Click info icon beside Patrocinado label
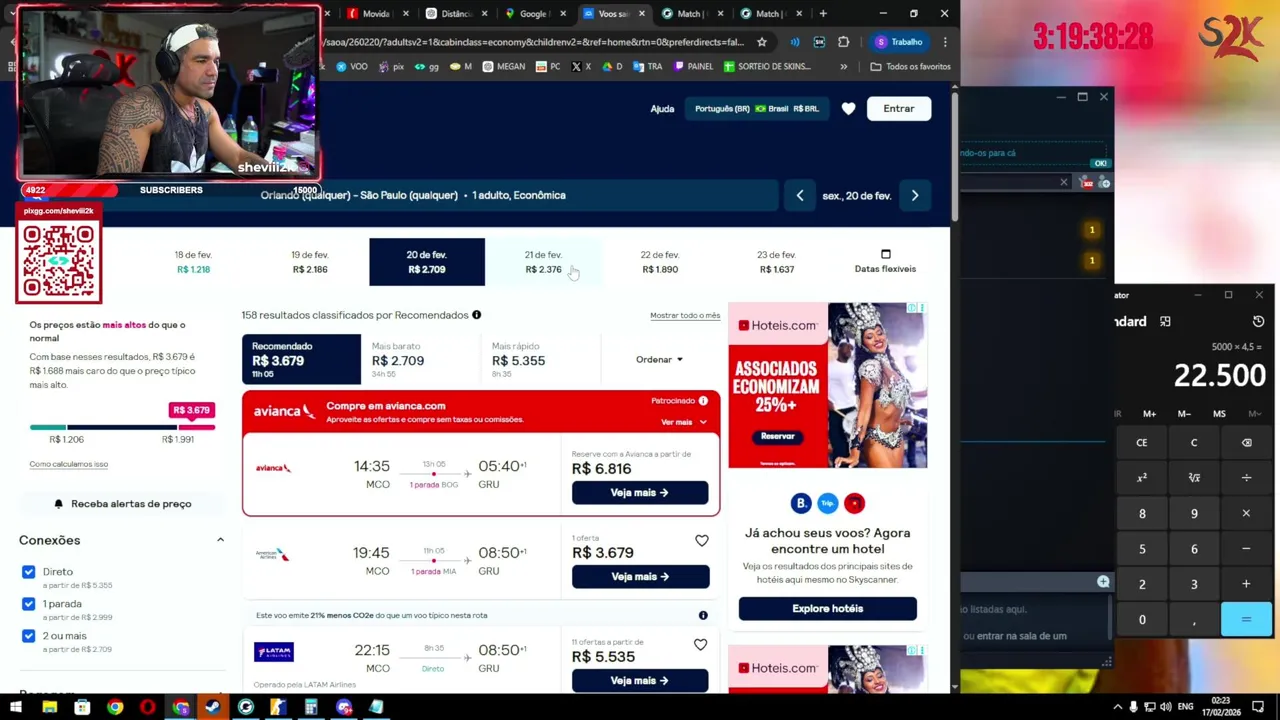Screen dimensions: 1280x720 (x=703, y=401)
